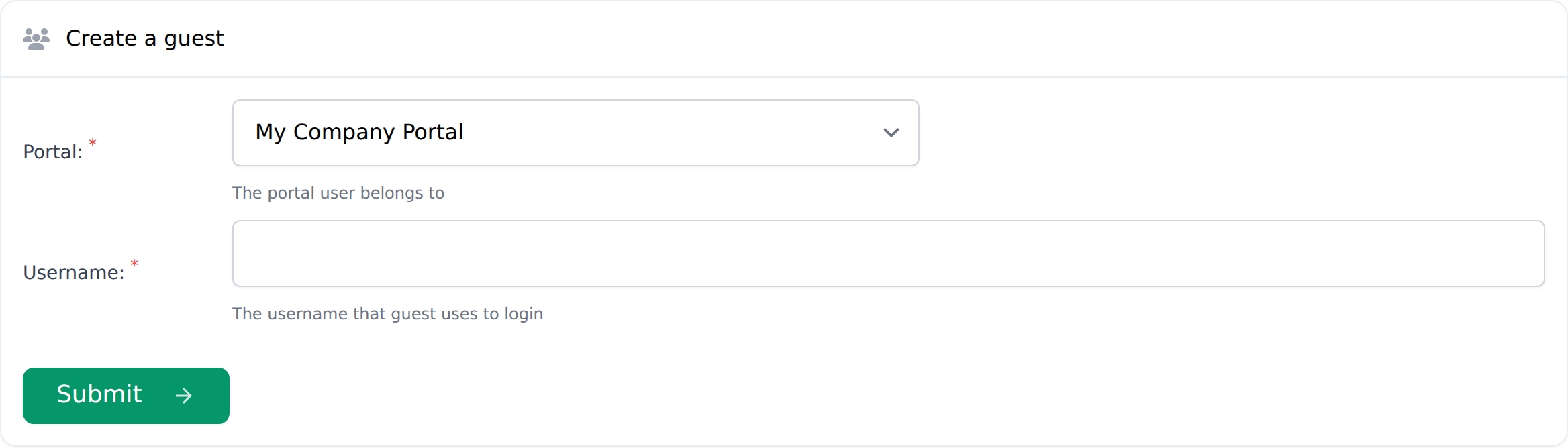
Task: Expand the Portal dropdown chevron
Action: (x=891, y=133)
